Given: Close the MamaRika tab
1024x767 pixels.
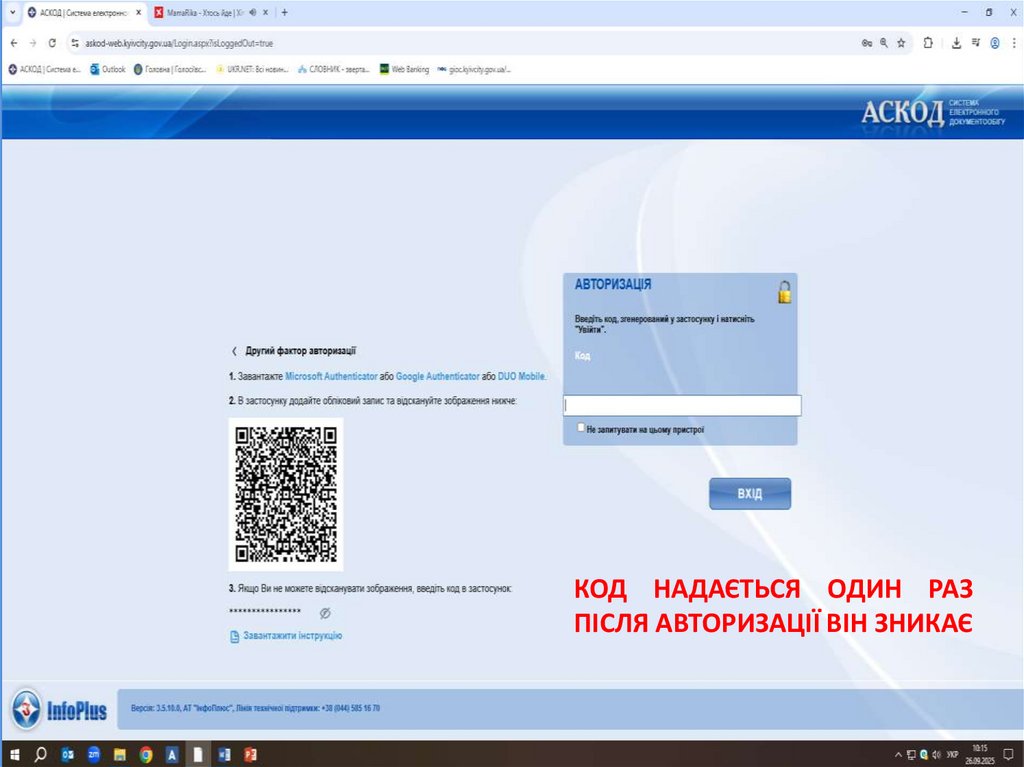Looking at the screenshot, I should click(265, 12).
